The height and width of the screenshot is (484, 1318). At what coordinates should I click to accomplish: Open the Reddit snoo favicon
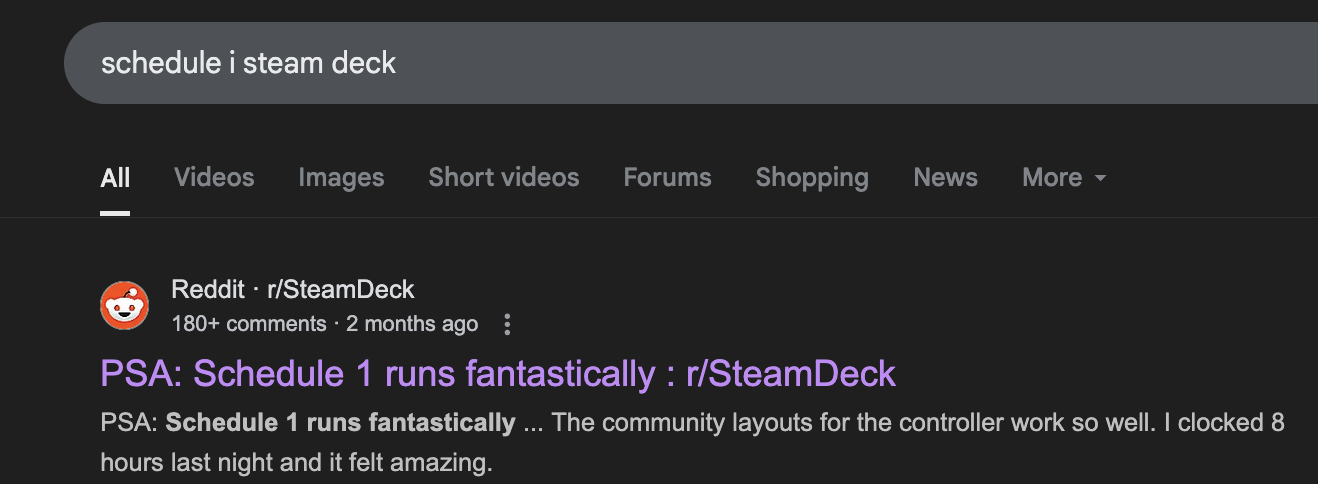coord(125,306)
